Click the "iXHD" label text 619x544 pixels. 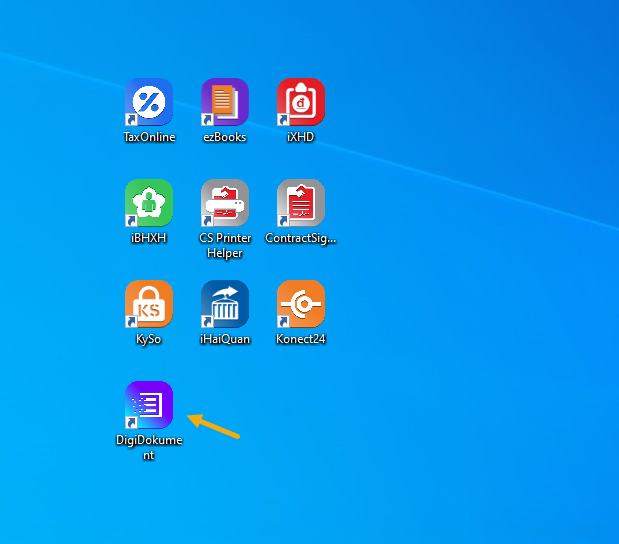click(300, 137)
